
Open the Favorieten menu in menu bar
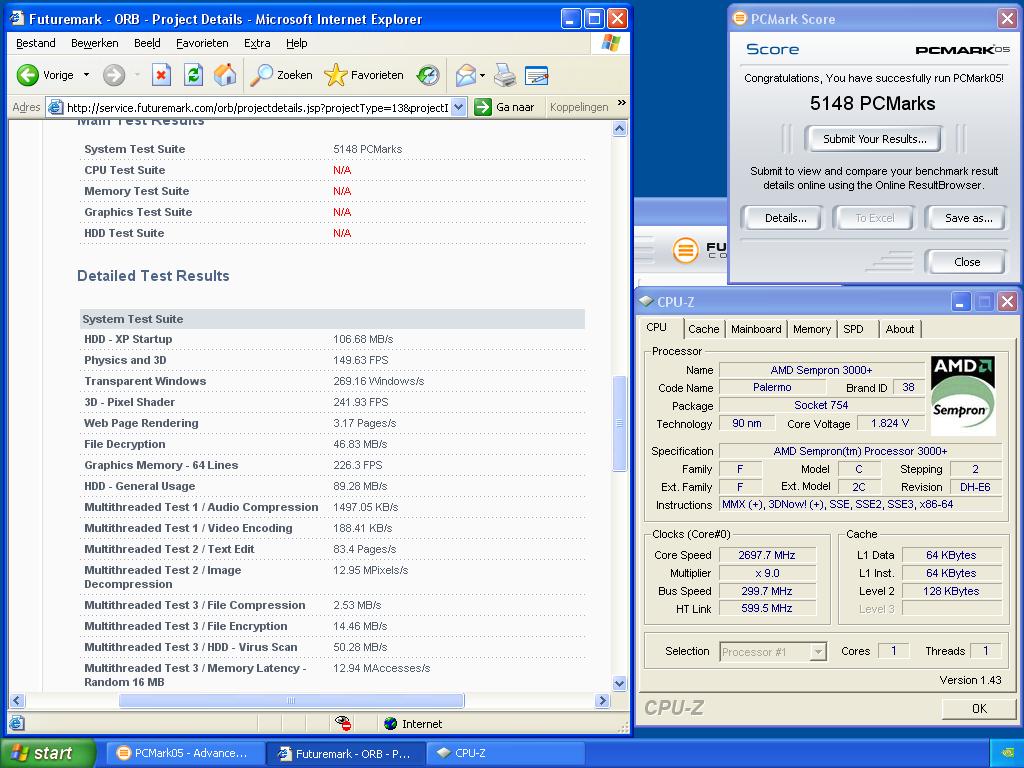coord(202,43)
